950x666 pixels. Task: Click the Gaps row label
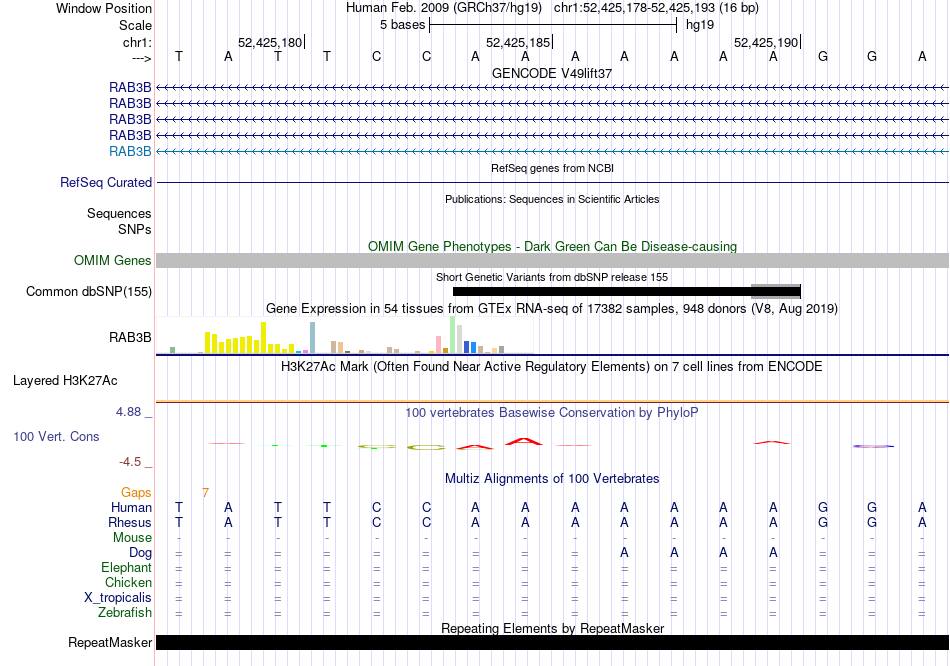[x=136, y=493]
